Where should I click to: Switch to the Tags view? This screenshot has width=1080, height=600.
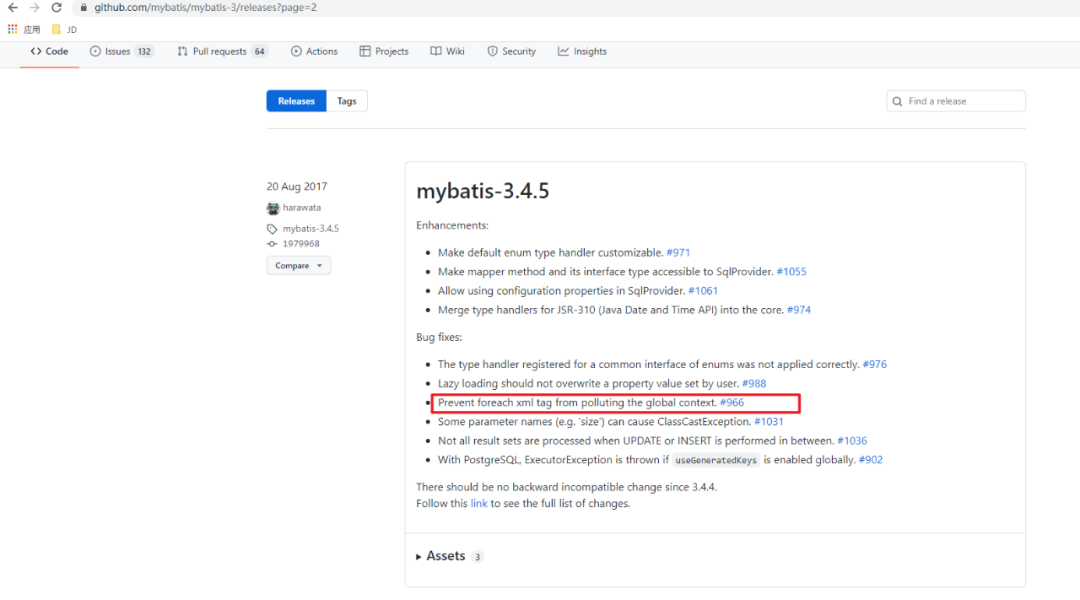coord(346,101)
